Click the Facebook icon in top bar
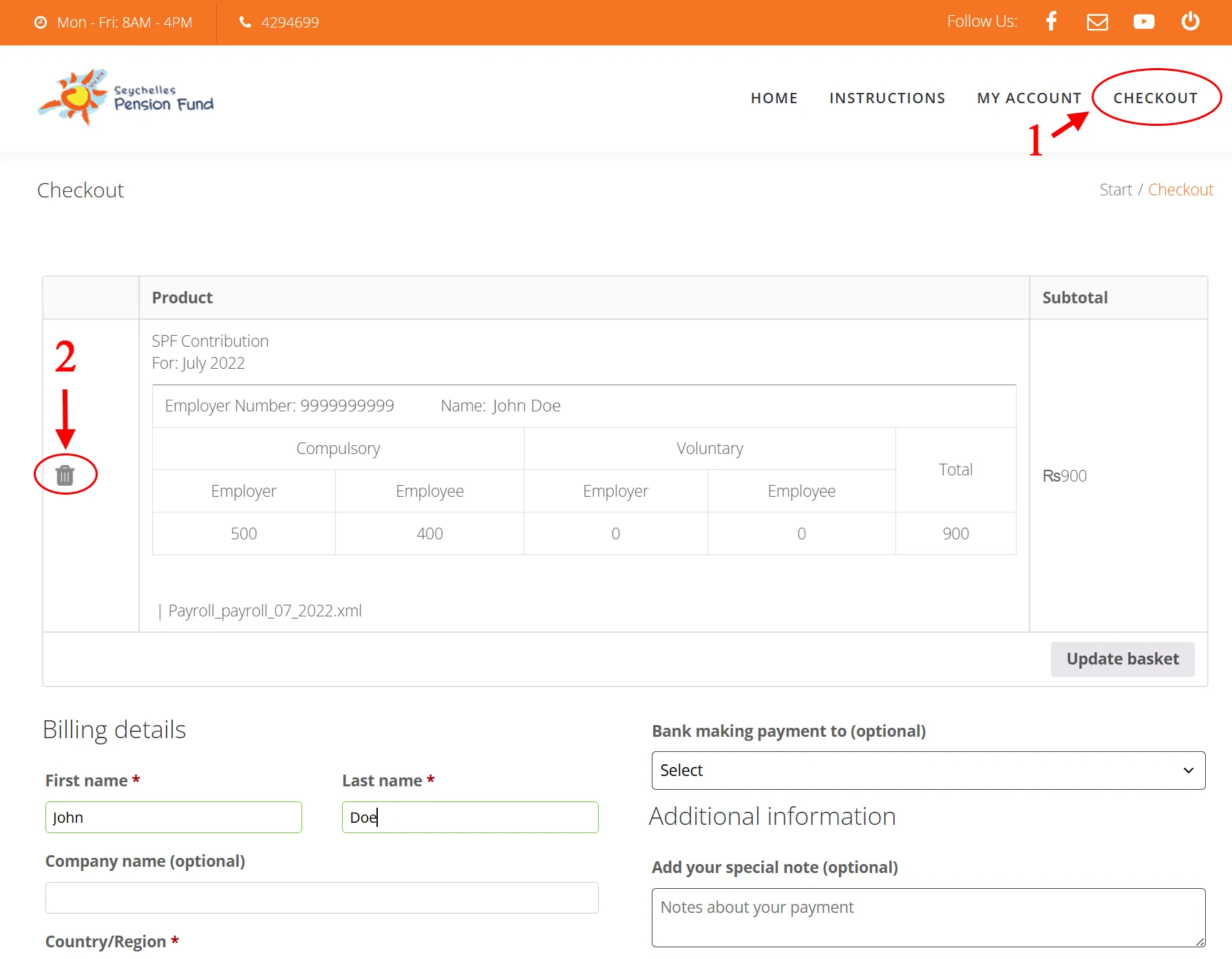 pos(1051,22)
